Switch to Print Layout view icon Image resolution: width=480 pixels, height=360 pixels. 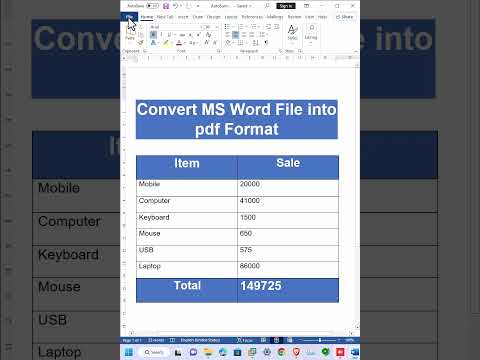click(276, 340)
